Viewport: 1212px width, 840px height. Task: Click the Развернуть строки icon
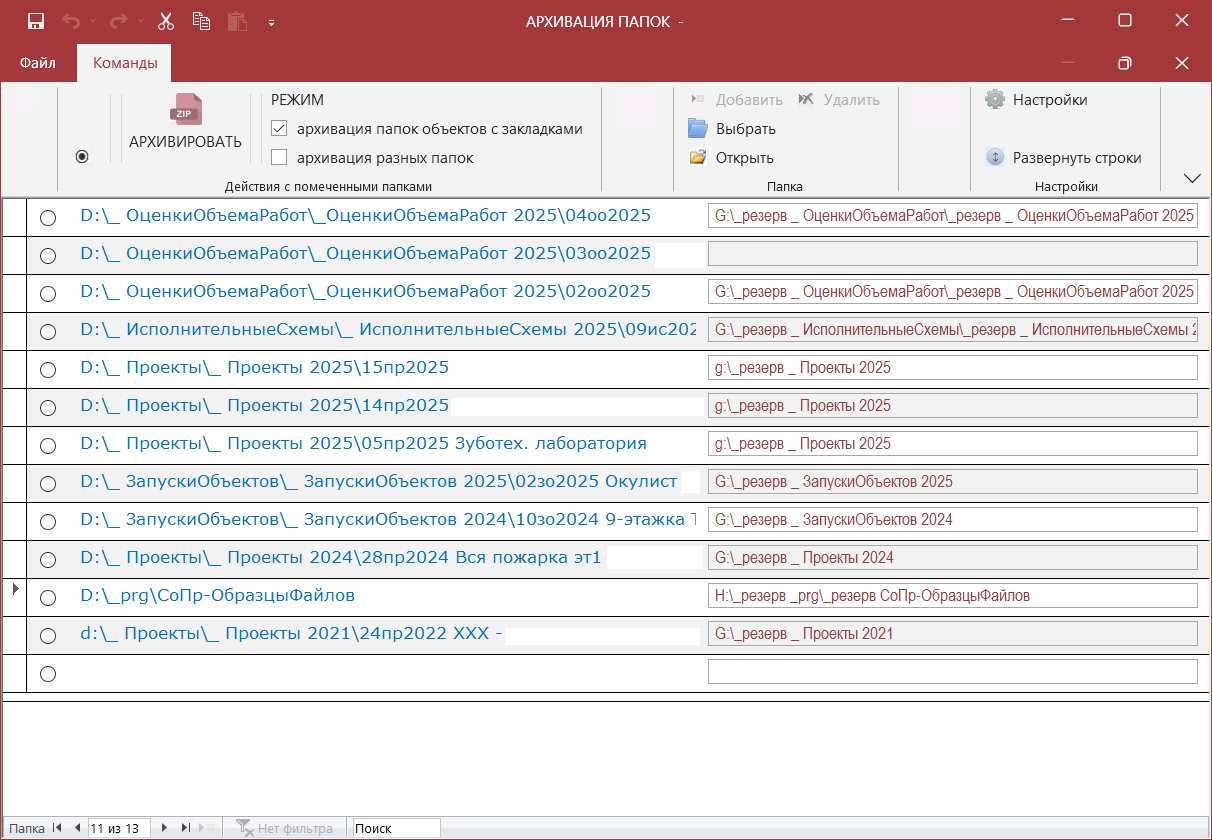click(x=995, y=158)
